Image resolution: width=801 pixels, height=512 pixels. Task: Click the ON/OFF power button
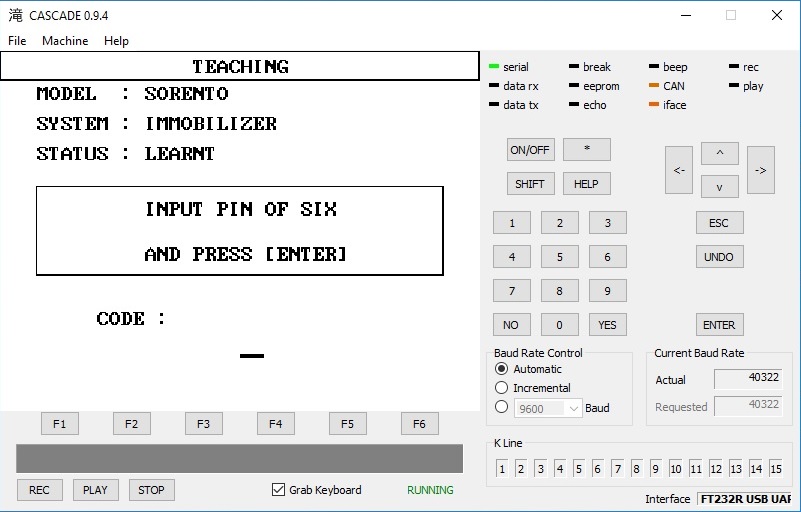tap(530, 150)
